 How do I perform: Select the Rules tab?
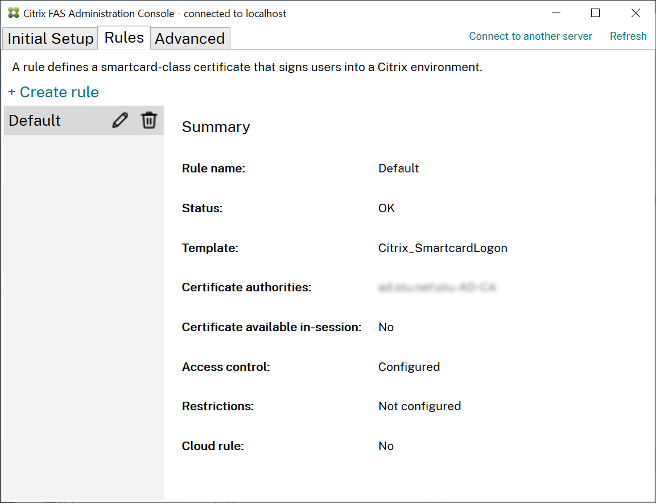click(124, 38)
